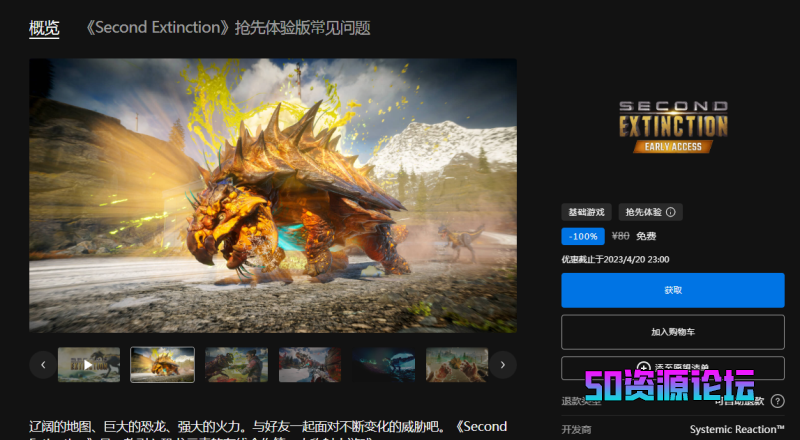Click the -100% discount badge

(x=583, y=236)
